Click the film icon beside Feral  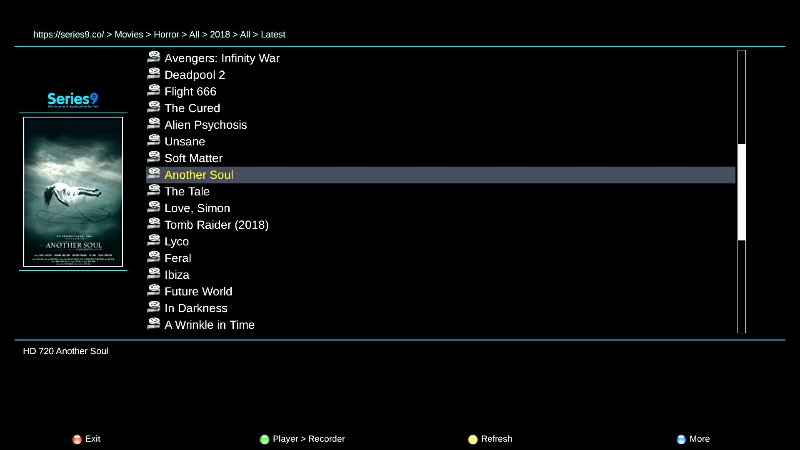point(154,257)
